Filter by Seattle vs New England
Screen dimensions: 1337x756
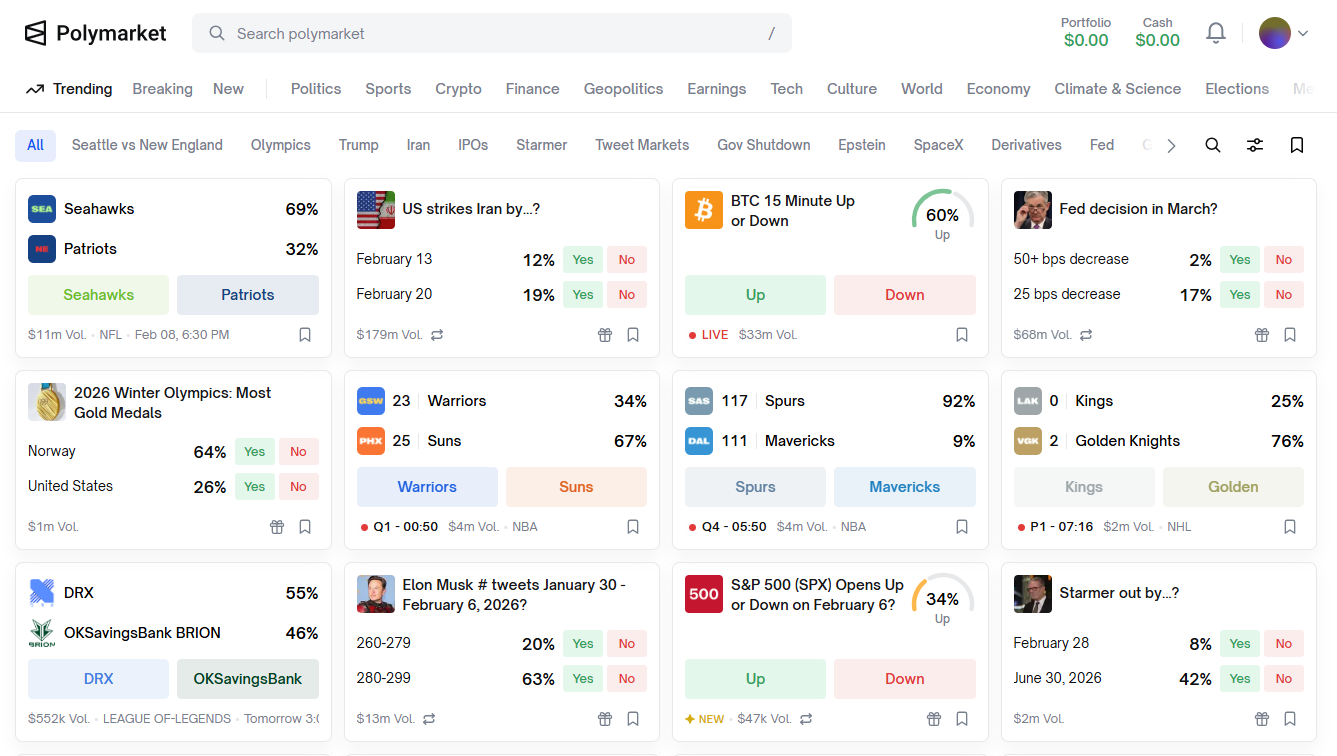[147, 145]
